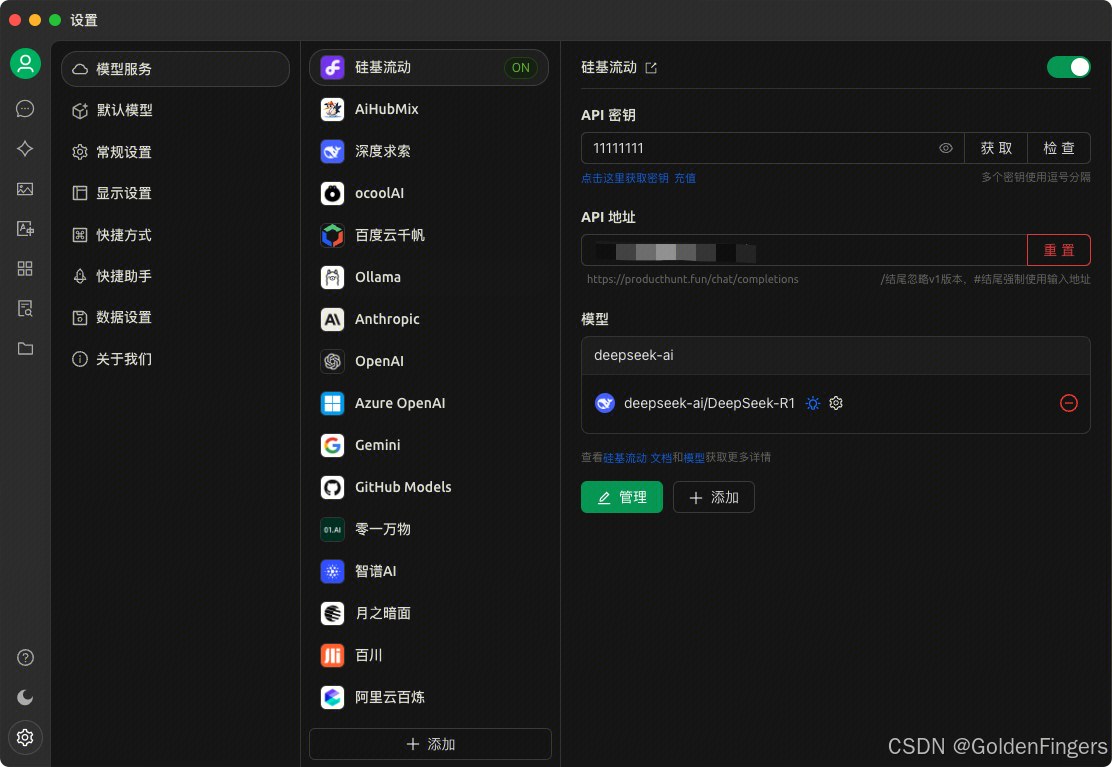Open 默认模型 settings section

(175, 110)
